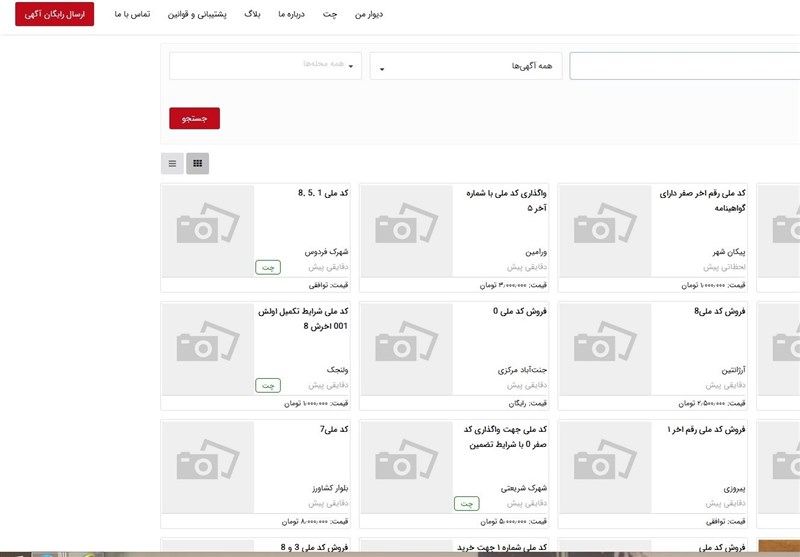Click camera placeholder of جنت‌آباد مرکزی ad

pyautogui.click(x=406, y=348)
